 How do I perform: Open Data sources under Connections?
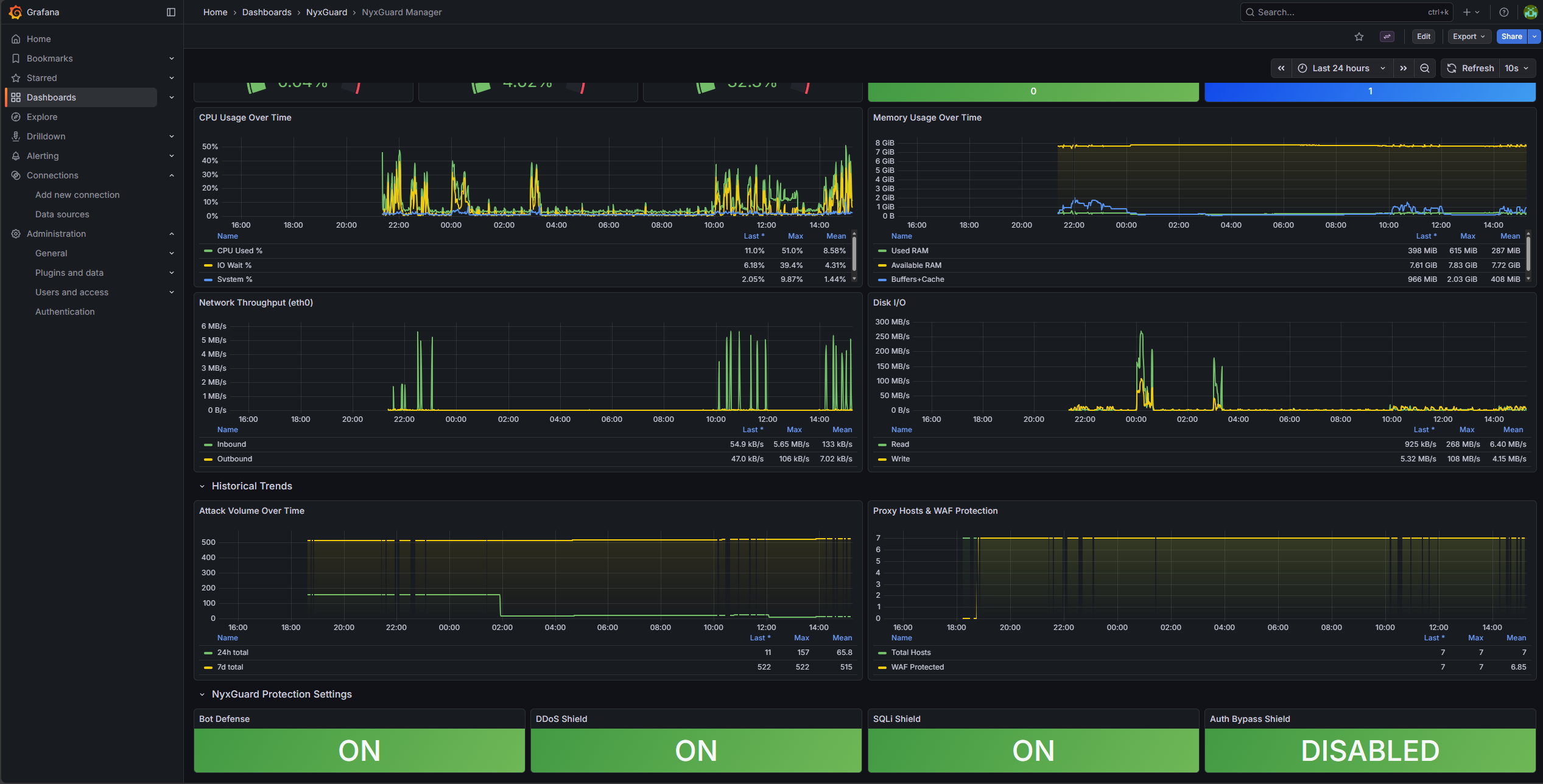tap(62, 214)
